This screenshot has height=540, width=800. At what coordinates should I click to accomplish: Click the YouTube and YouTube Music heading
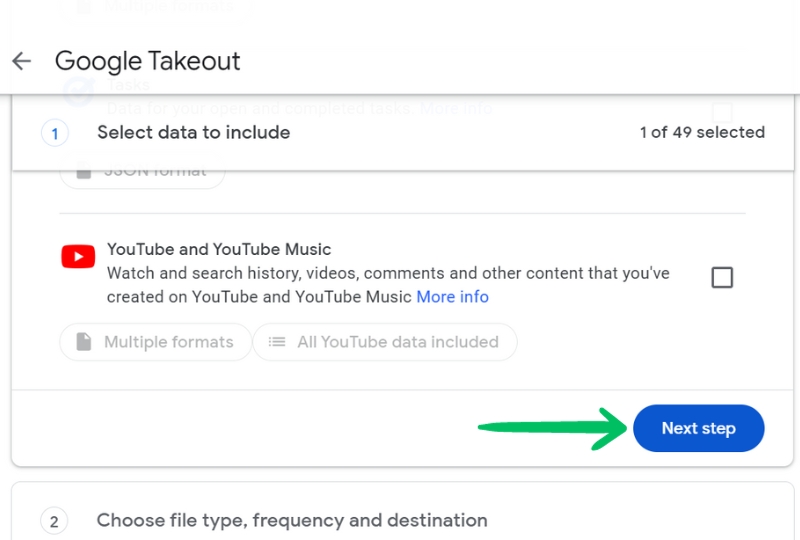(x=219, y=249)
